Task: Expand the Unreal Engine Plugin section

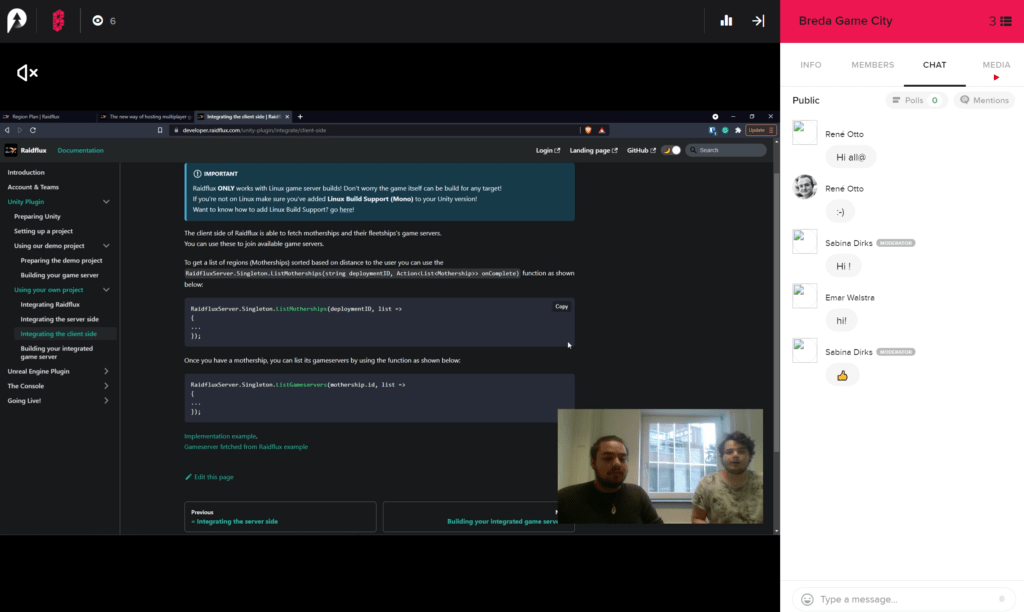Action: point(106,371)
